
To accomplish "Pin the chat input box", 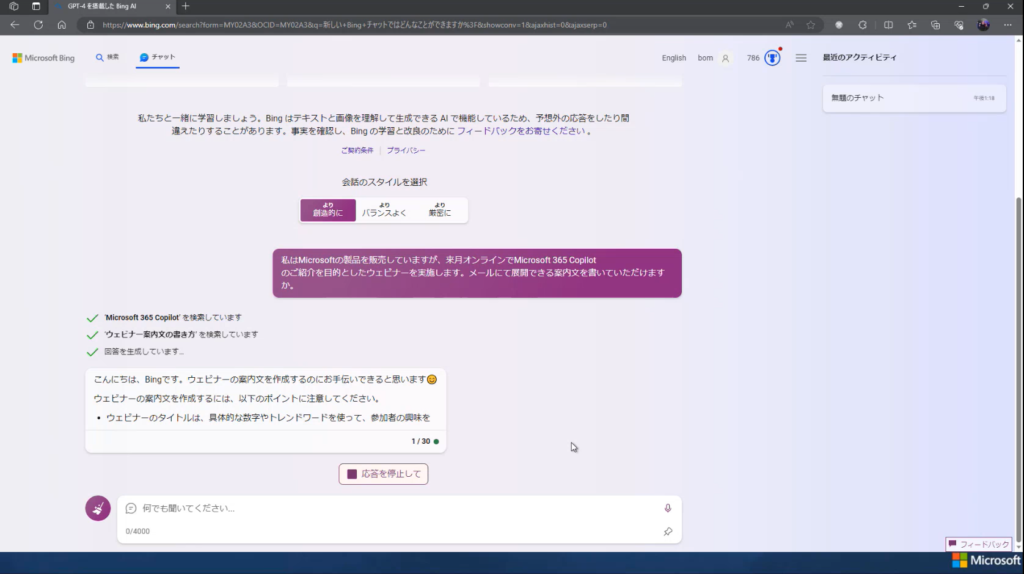I will tap(667, 532).
